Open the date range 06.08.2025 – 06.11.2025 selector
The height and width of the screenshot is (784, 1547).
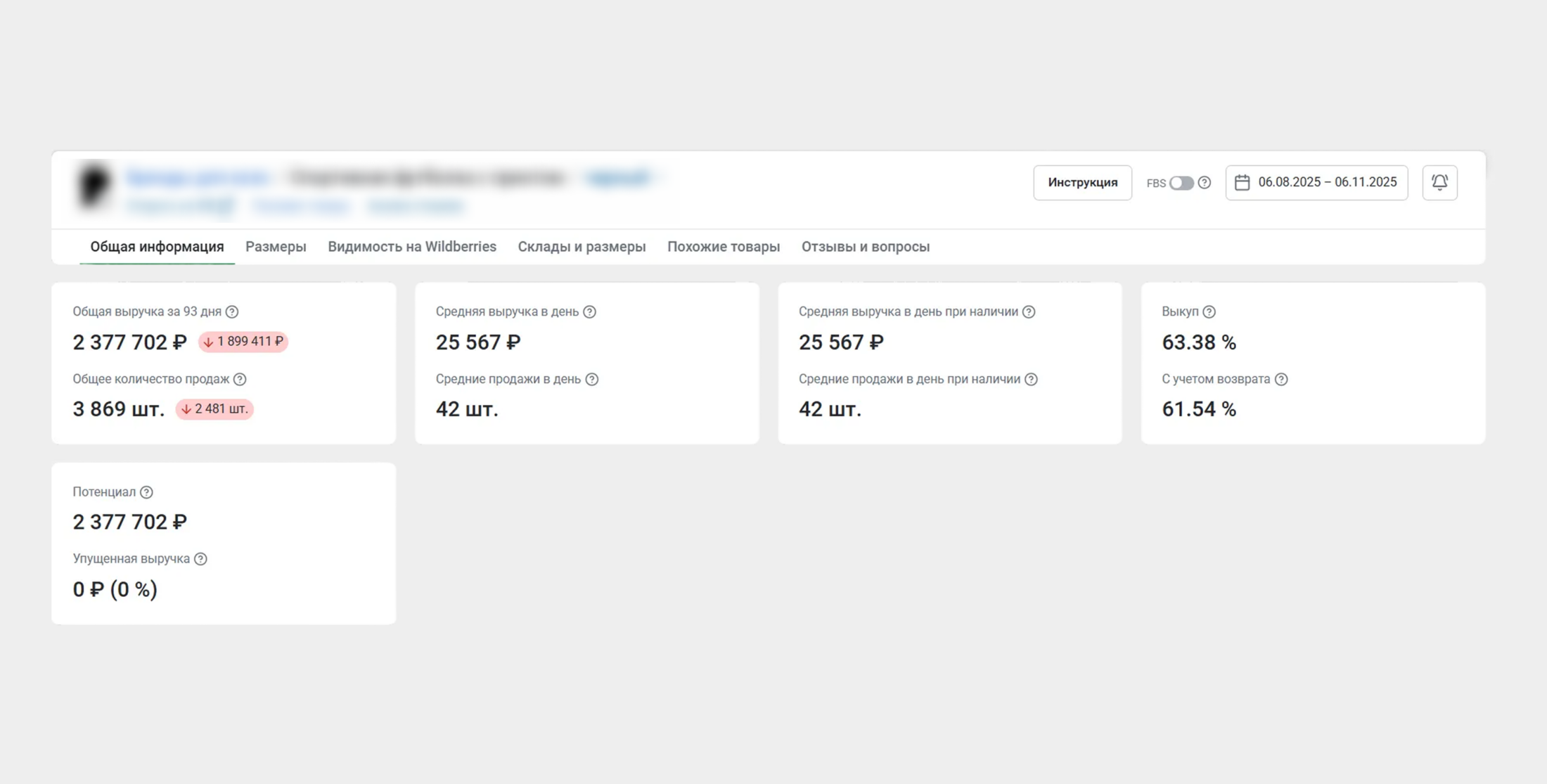coord(1326,182)
